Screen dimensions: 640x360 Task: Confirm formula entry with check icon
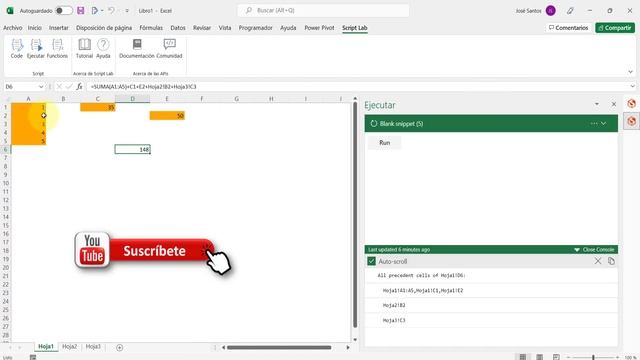point(69,87)
